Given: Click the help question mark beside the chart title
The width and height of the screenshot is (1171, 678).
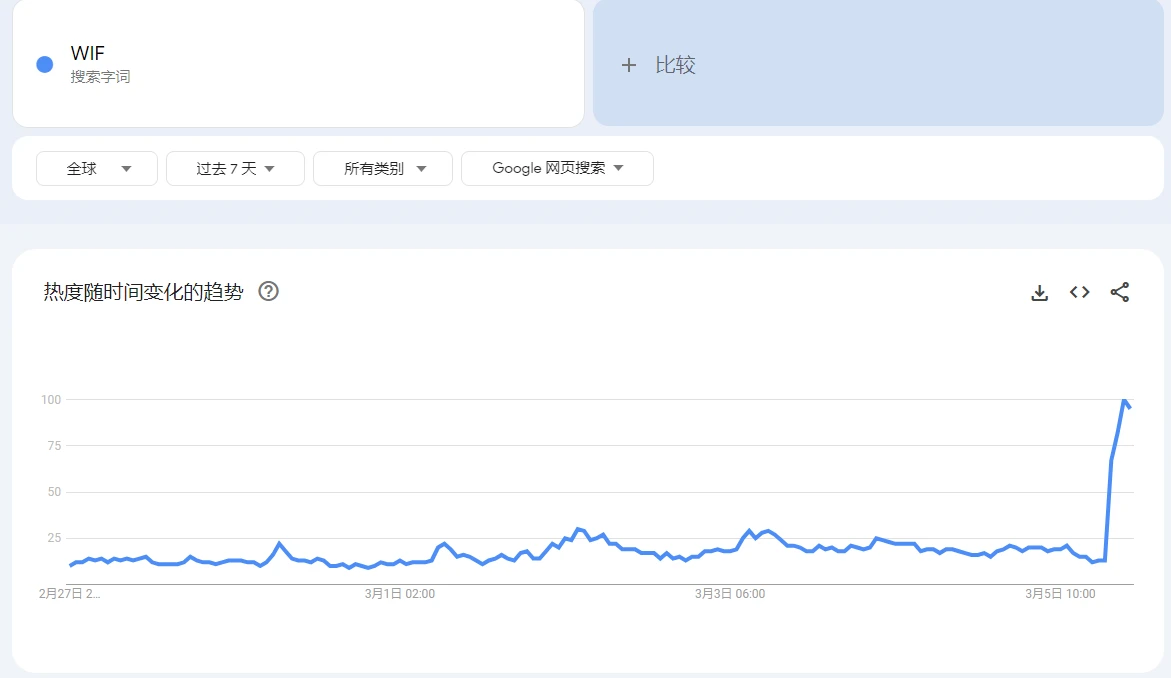Looking at the screenshot, I should click(267, 291).
